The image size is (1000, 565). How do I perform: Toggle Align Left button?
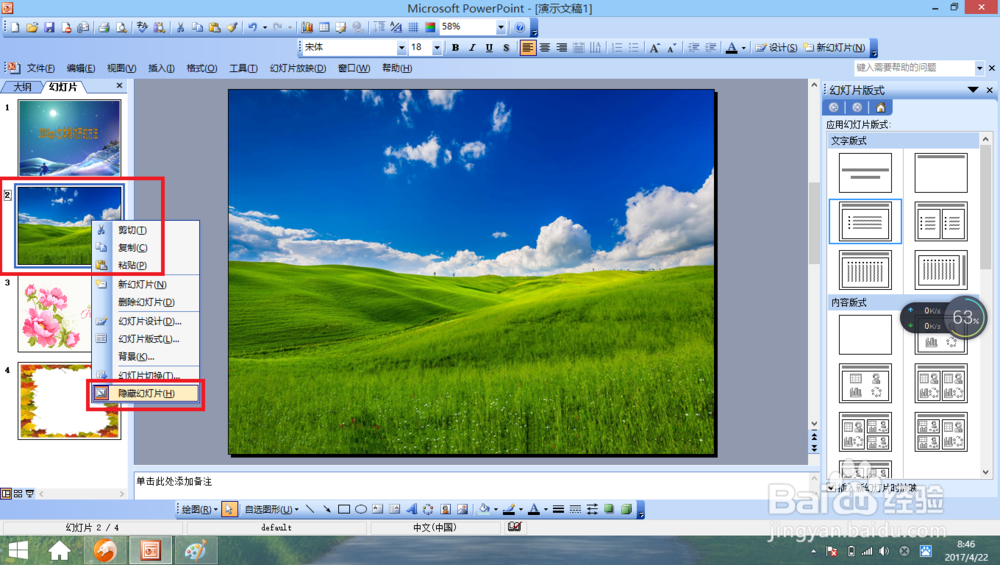[x=527, y=48]
